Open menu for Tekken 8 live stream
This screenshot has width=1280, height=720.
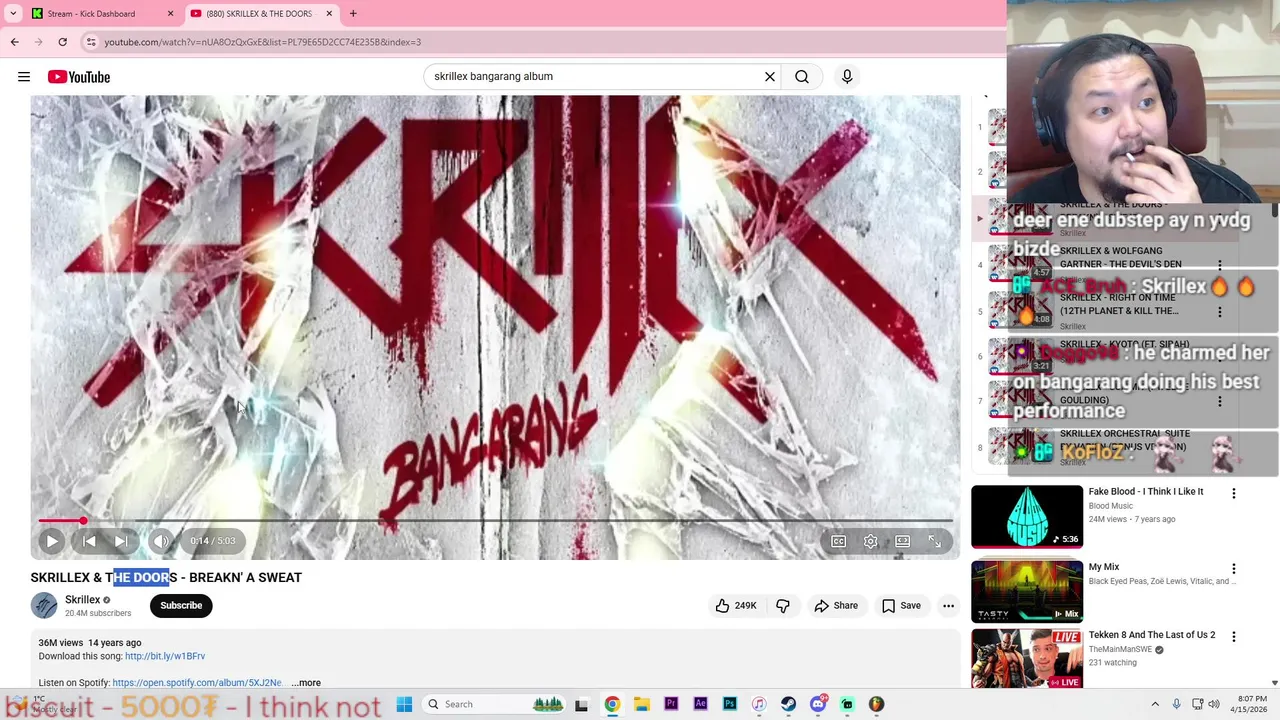pyautogui.click(x=1234, y=636)
